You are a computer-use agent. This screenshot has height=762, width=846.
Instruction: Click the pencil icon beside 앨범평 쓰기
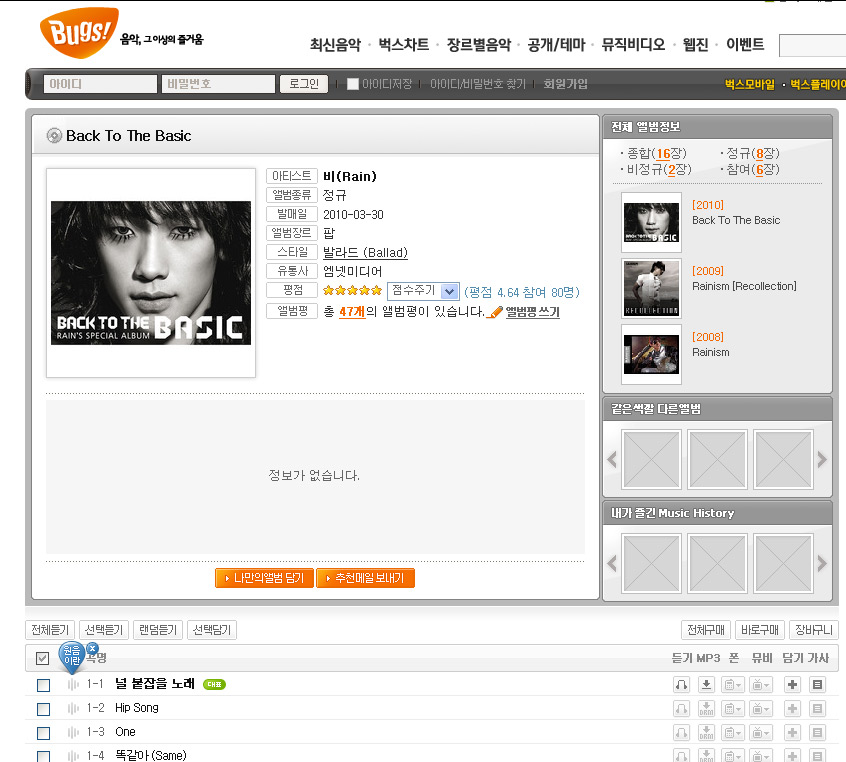(x=495, y=312)
